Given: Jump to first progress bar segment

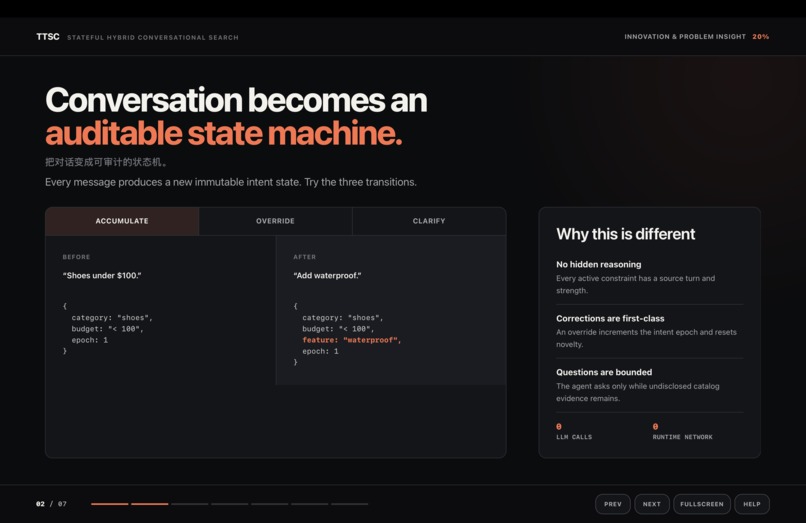Looking at the screenshot, I should coord(109,504).
